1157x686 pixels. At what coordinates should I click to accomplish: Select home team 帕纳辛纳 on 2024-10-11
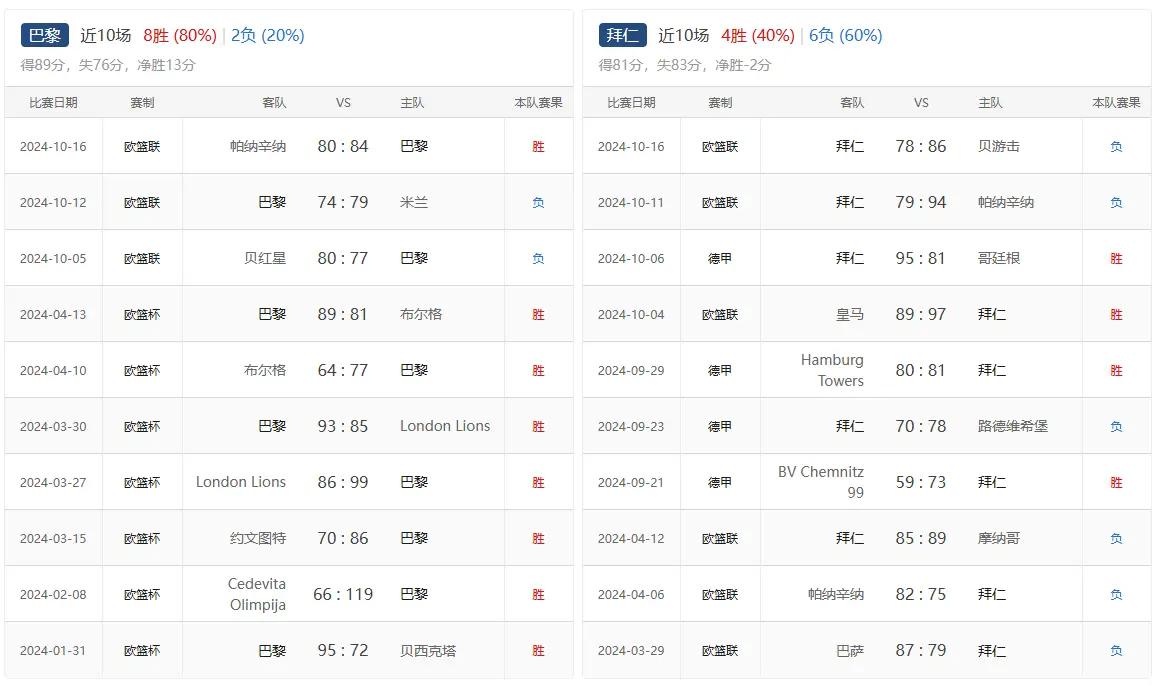click(x=1006, y=202)
